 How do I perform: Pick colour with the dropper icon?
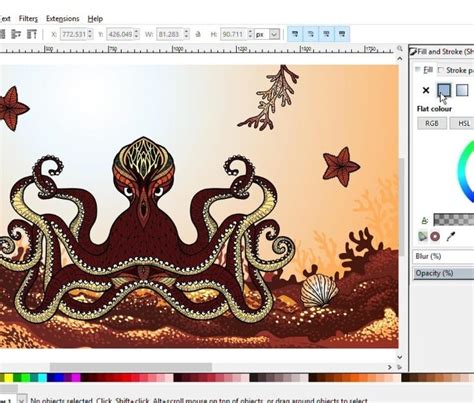point(451,236)
